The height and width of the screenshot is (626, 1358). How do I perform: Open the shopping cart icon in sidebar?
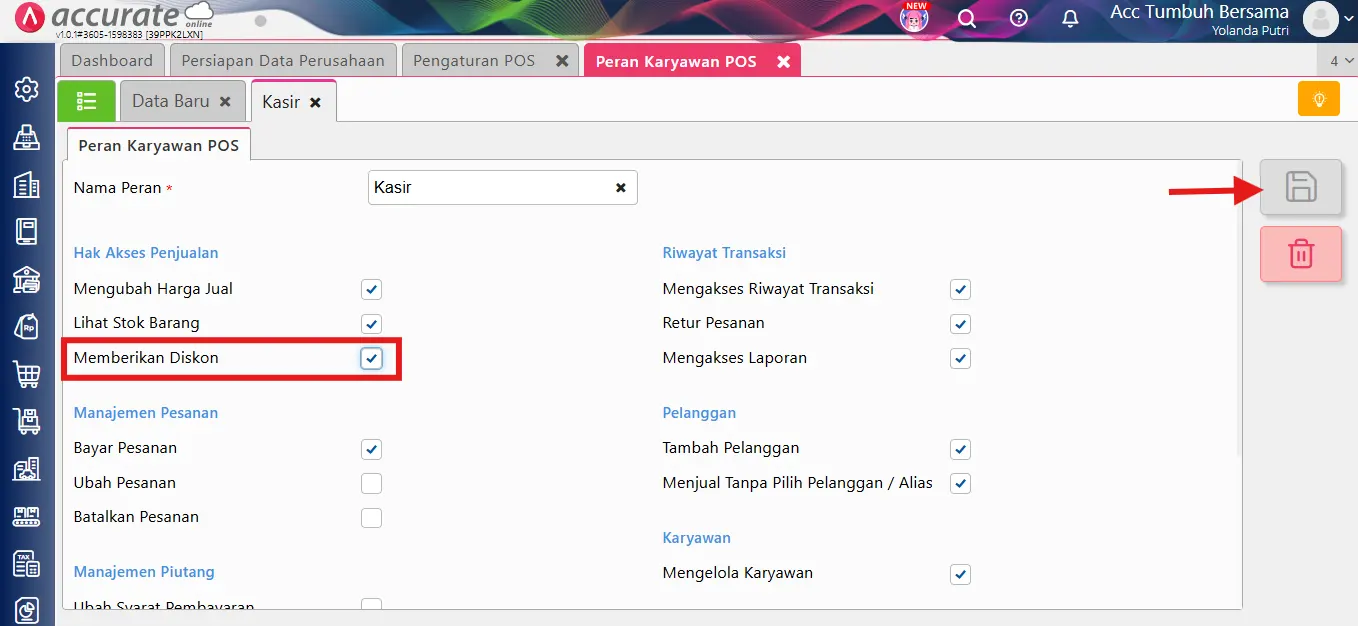click(27, 372)
